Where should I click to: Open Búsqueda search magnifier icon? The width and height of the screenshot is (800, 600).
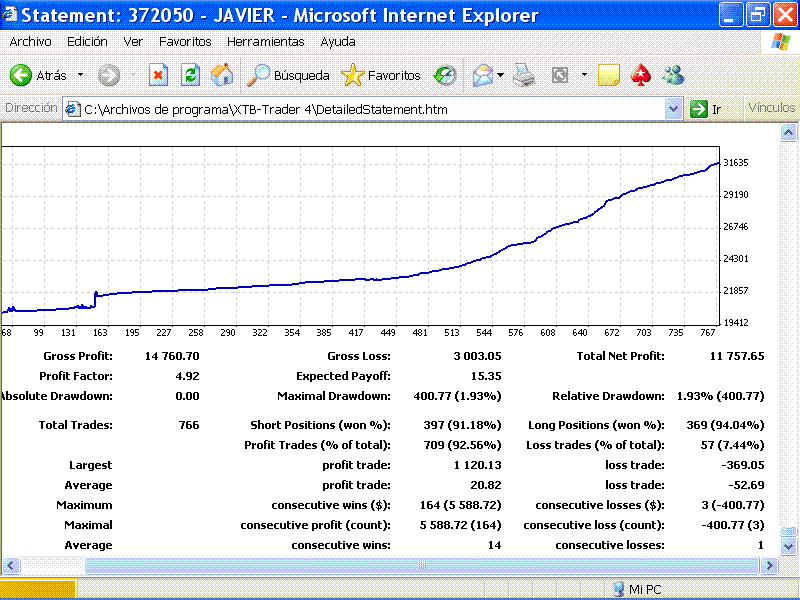point(258,76)
